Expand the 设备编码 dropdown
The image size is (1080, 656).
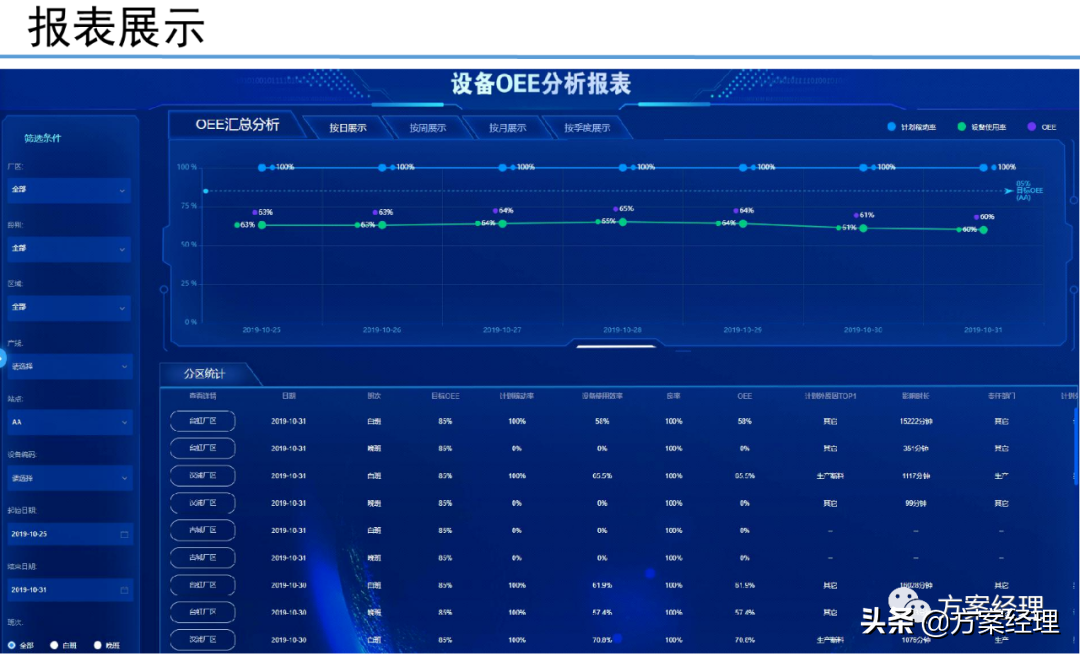[69, 478]
